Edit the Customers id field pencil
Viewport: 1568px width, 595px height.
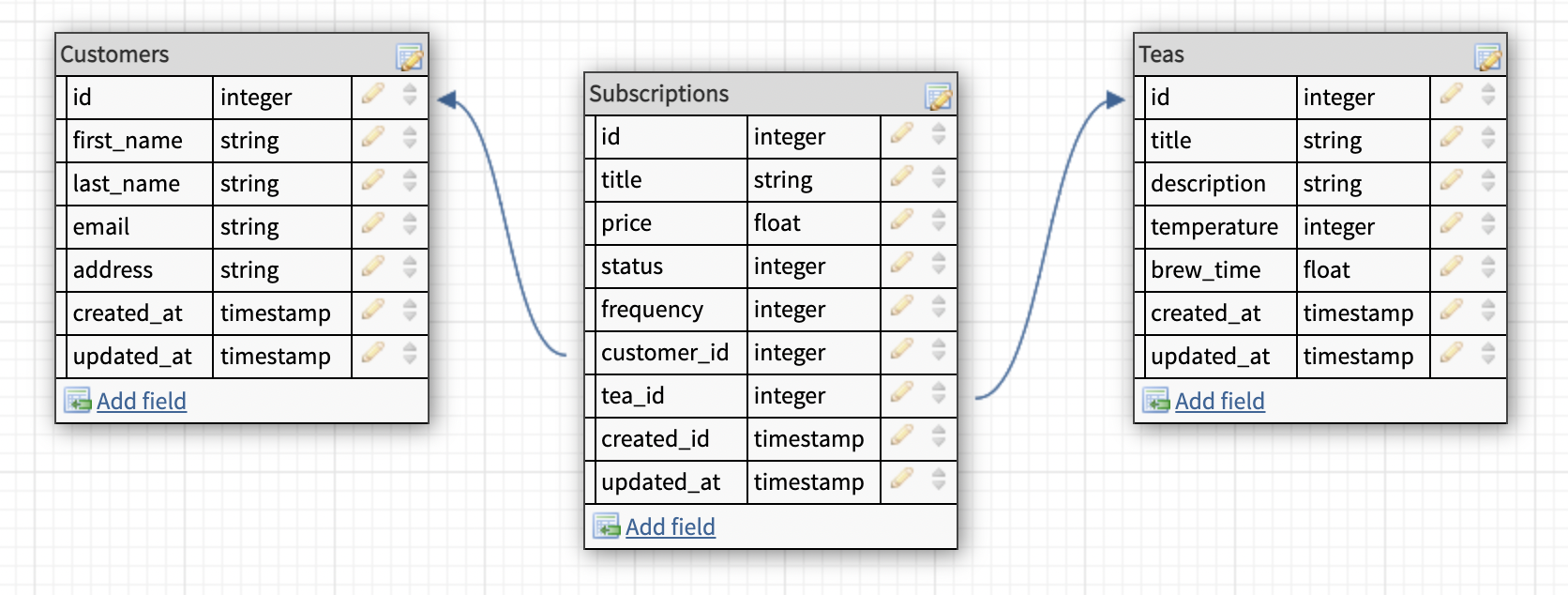tap(373, 94)
